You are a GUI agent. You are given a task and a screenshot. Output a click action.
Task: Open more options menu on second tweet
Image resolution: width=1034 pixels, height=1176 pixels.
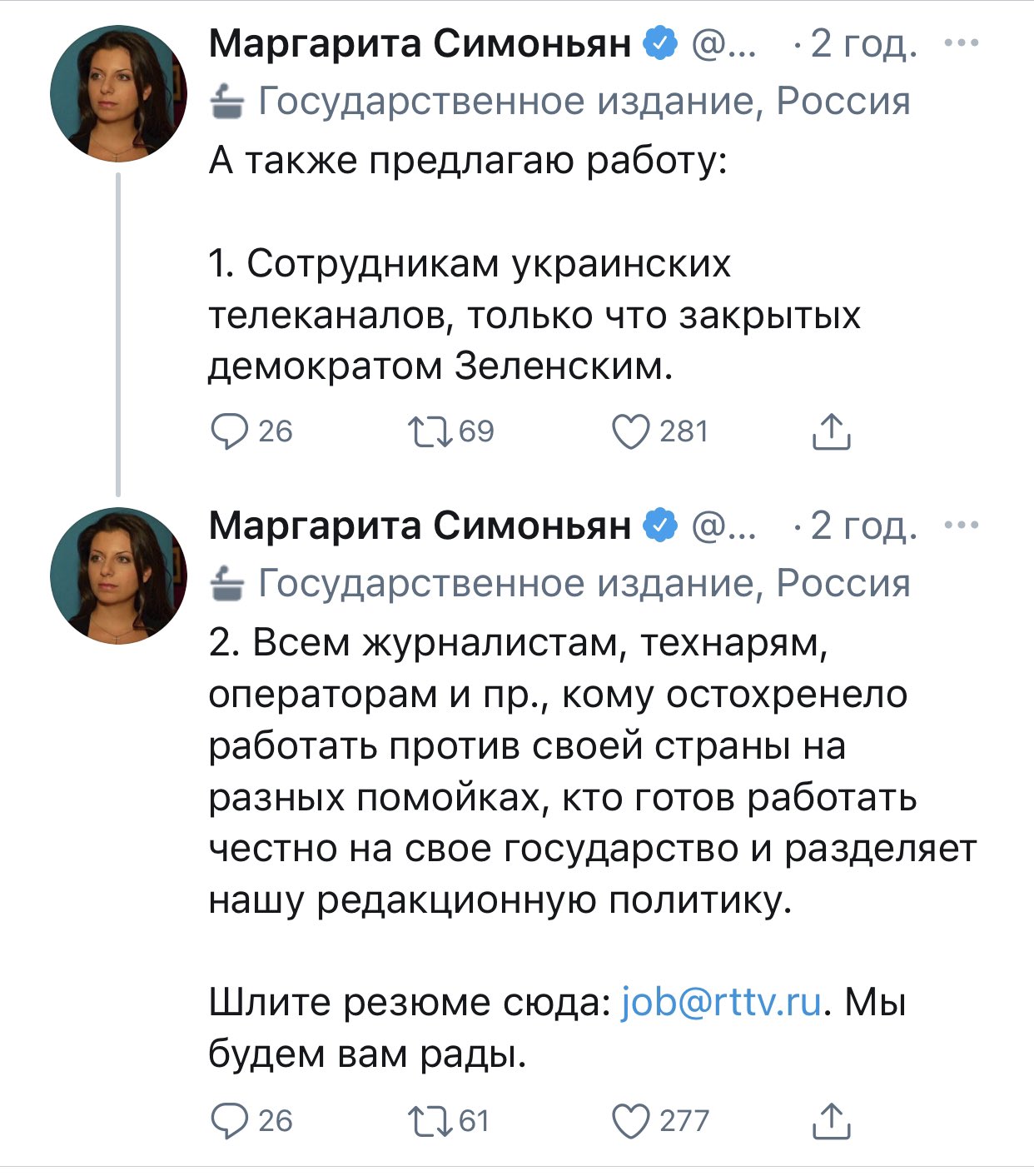click(962, 525)
